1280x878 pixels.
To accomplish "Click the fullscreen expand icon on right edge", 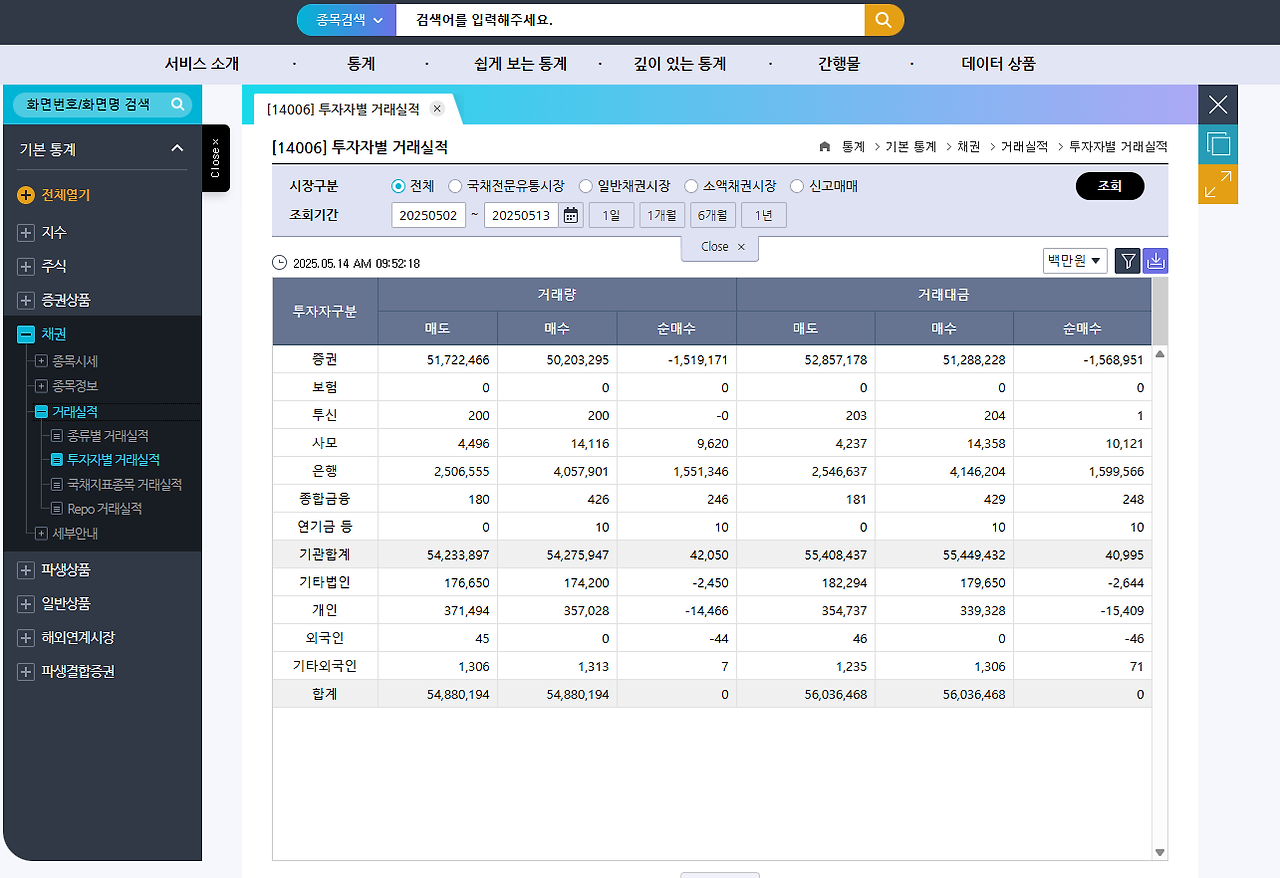I will (1218, 184).
